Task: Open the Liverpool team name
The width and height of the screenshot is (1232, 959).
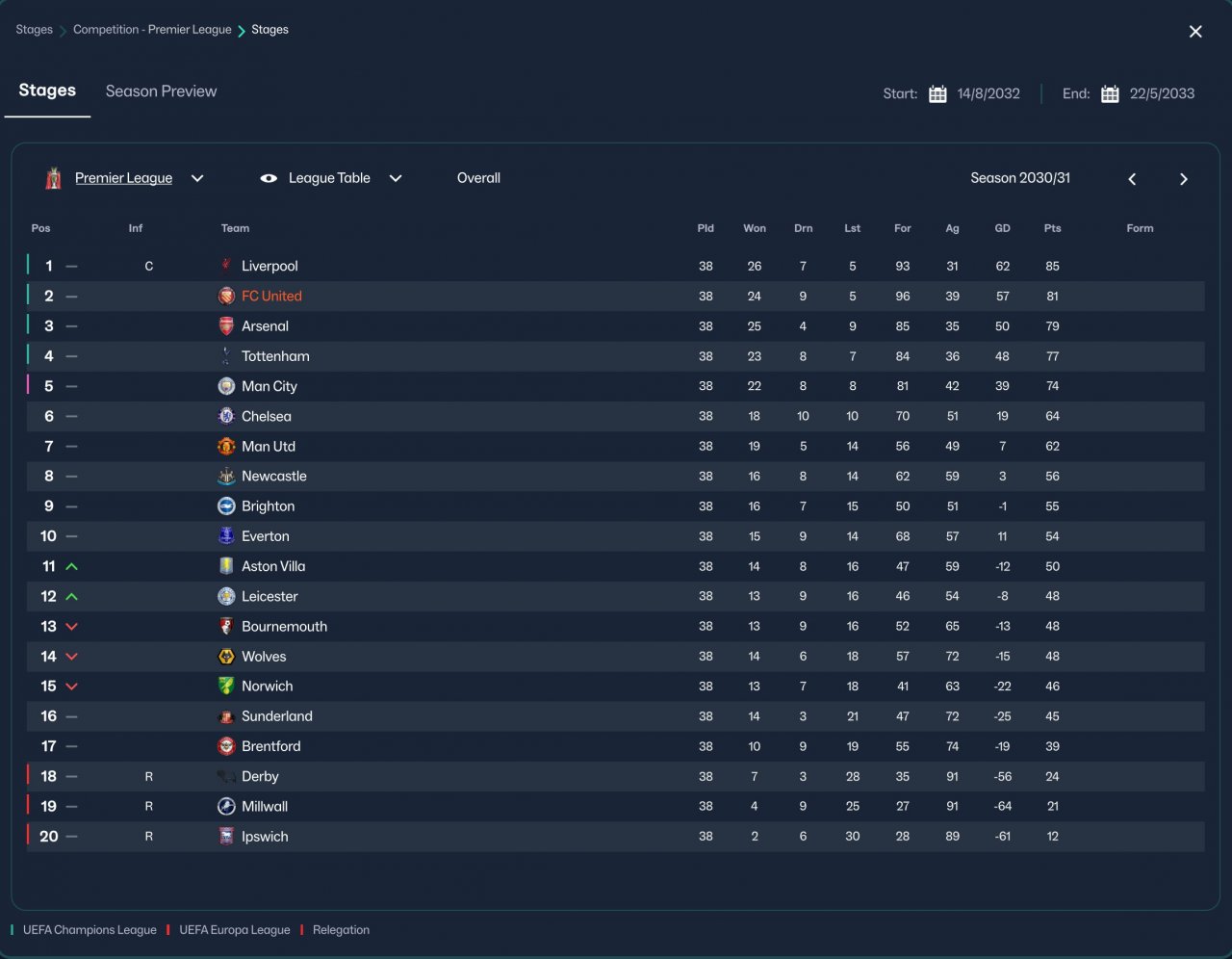Action: (x=269, y=266)
